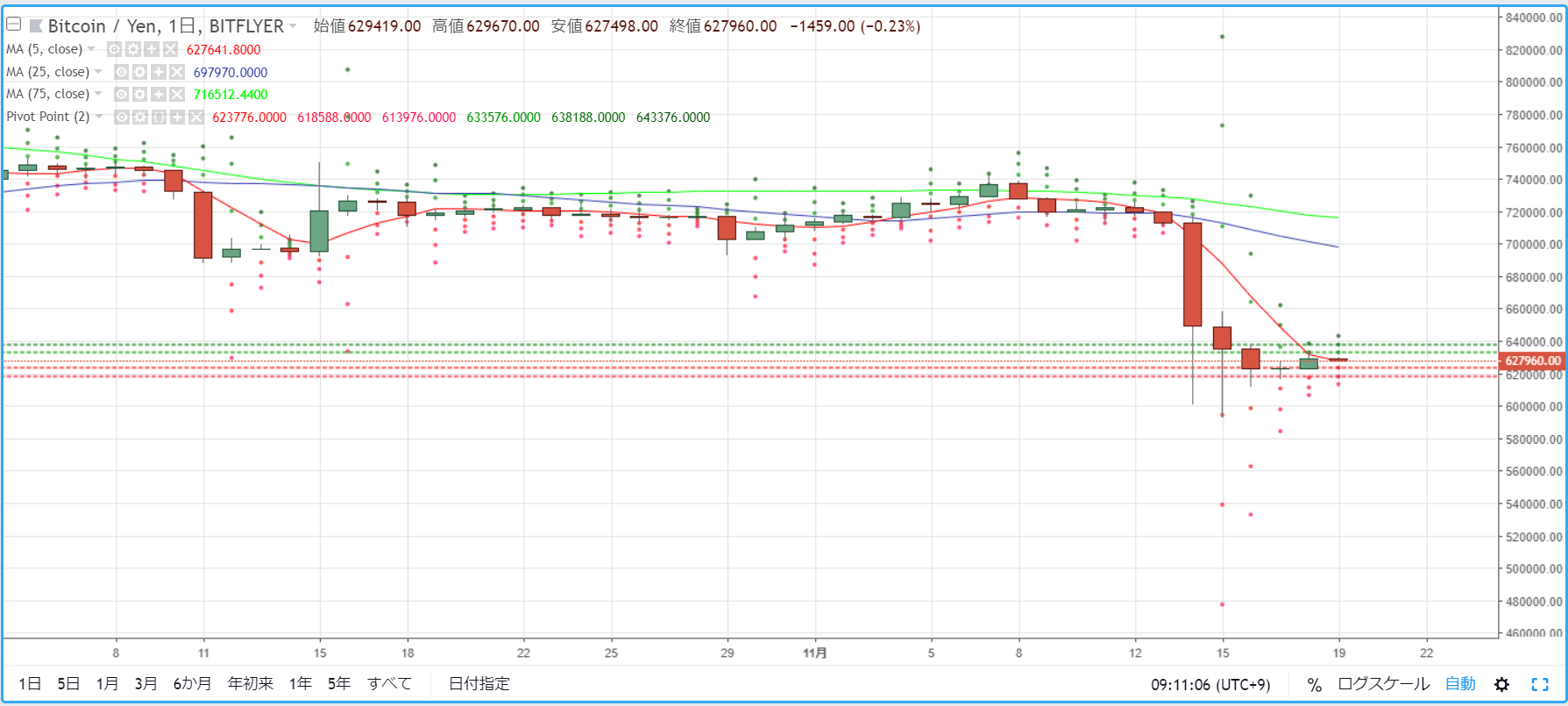Click the flag icon beside Bitcoin / Yen
The width and height of the screenshot is (1568, 706).
[36, 26]
